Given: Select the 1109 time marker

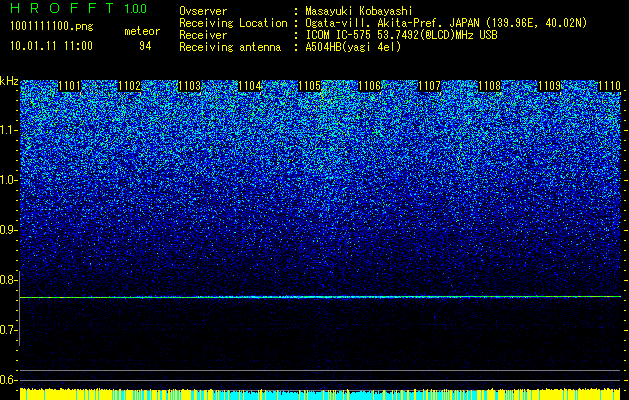Looking at the screenshot, I should coord(550,86).
